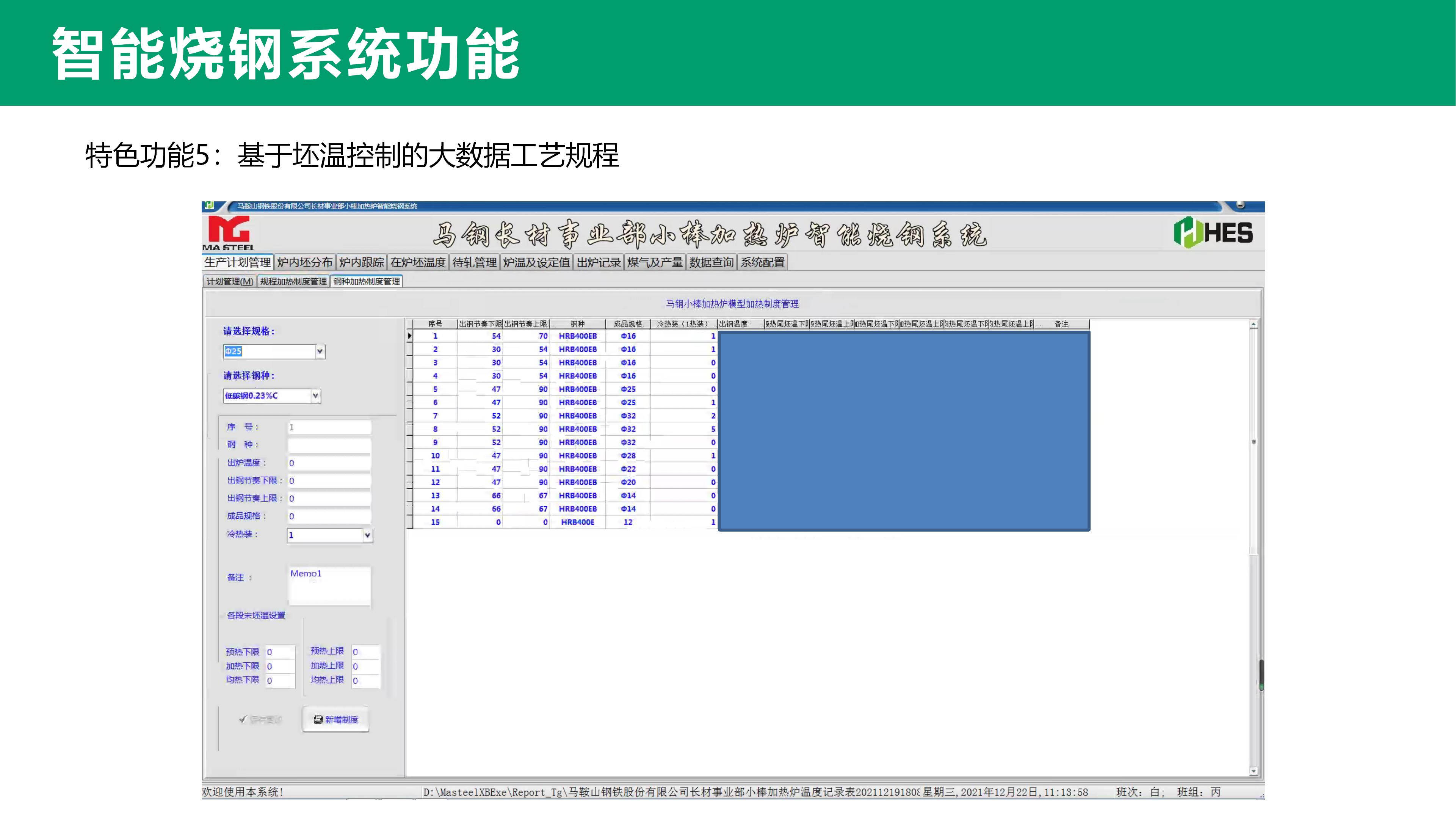
Task: Click the app icon in the title bar
Action: pyautogui.click(x=209, y=205)
